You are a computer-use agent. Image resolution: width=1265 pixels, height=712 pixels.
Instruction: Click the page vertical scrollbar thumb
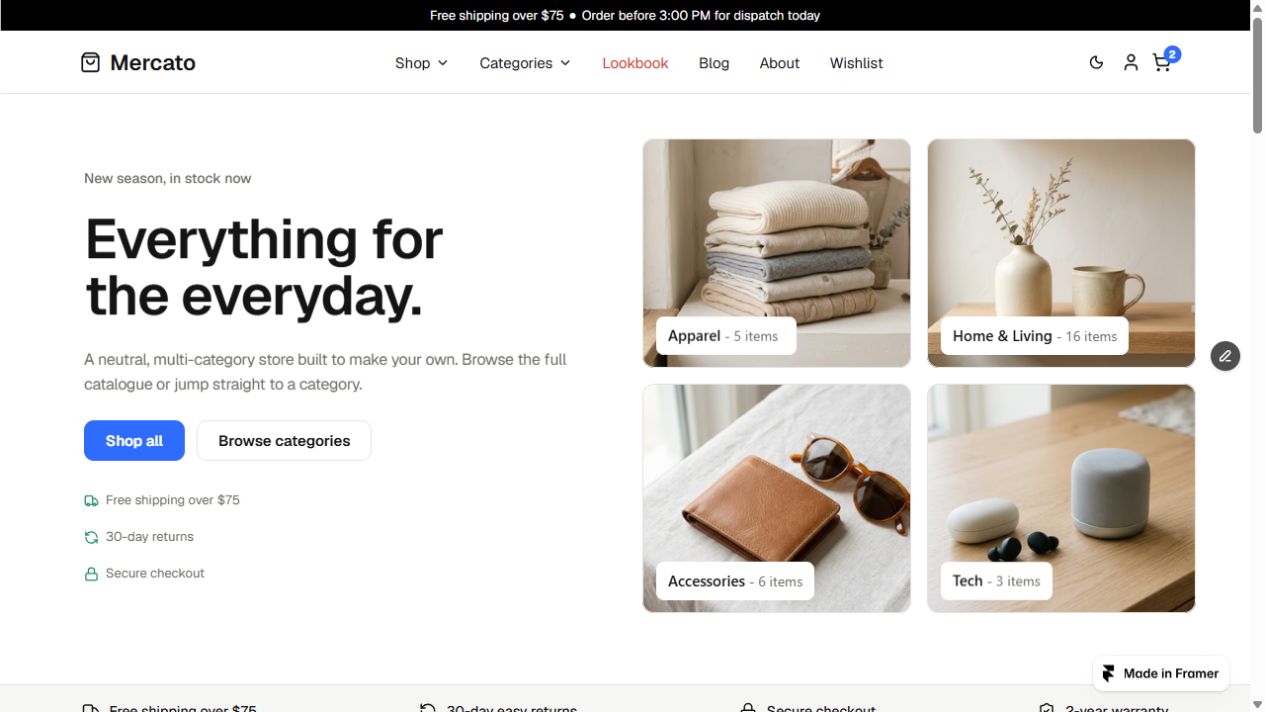1258,75
